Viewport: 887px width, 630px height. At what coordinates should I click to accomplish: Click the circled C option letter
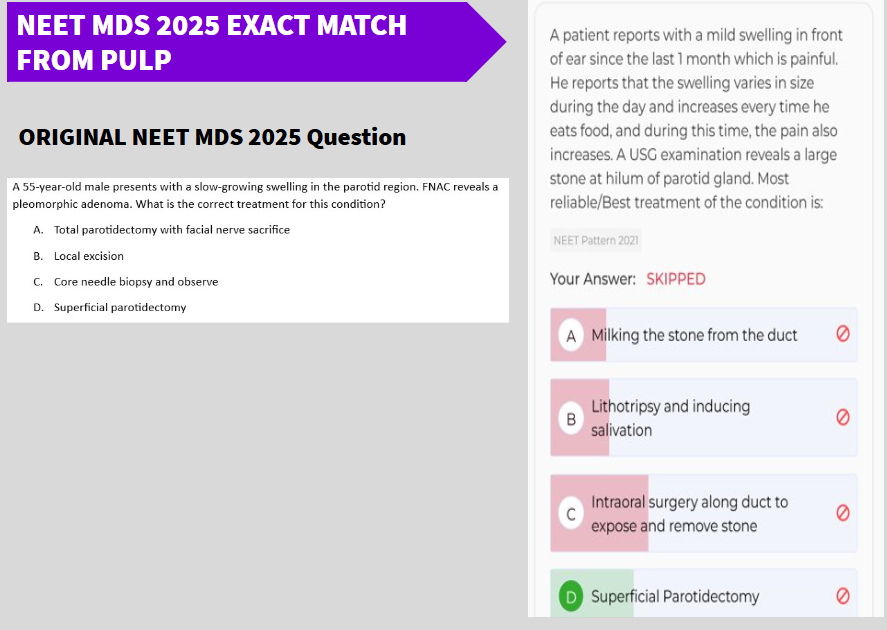coord(571,514)
